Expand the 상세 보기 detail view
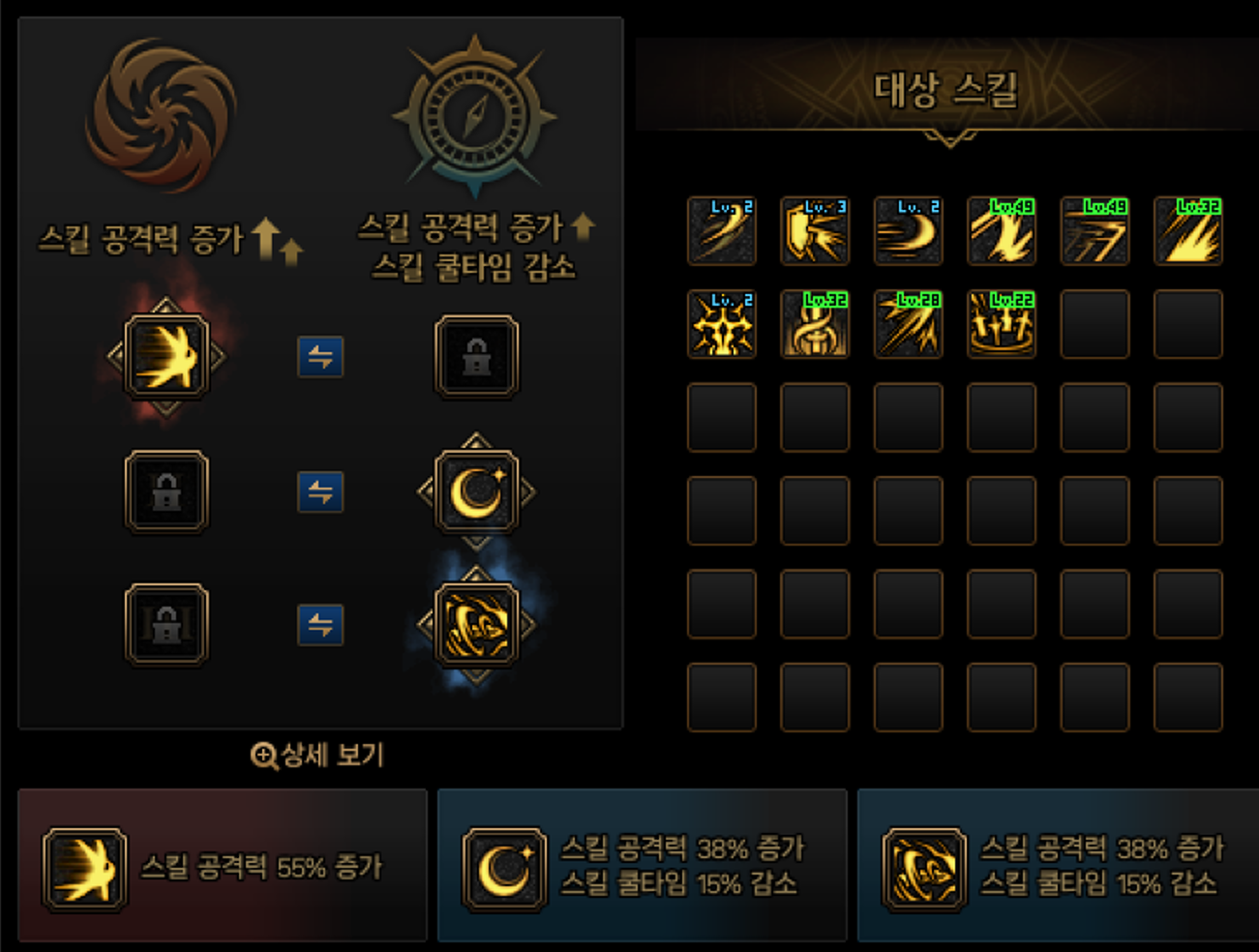Screen dimensions: 1259x952 tap(317, 755)
